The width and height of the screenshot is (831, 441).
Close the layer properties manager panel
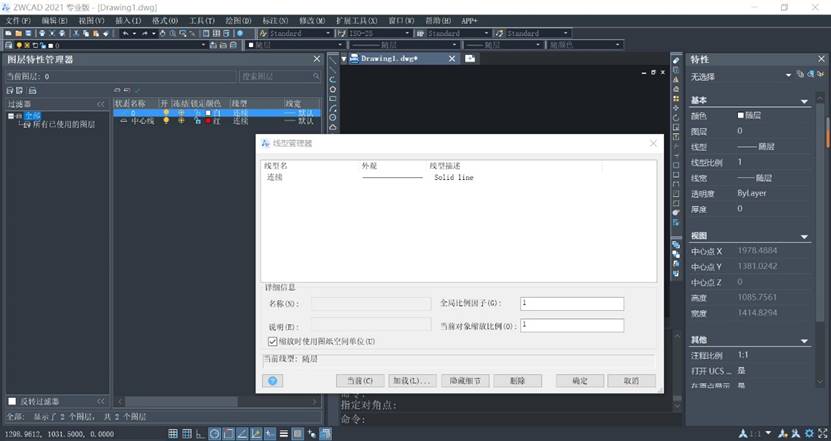(317, 60)
